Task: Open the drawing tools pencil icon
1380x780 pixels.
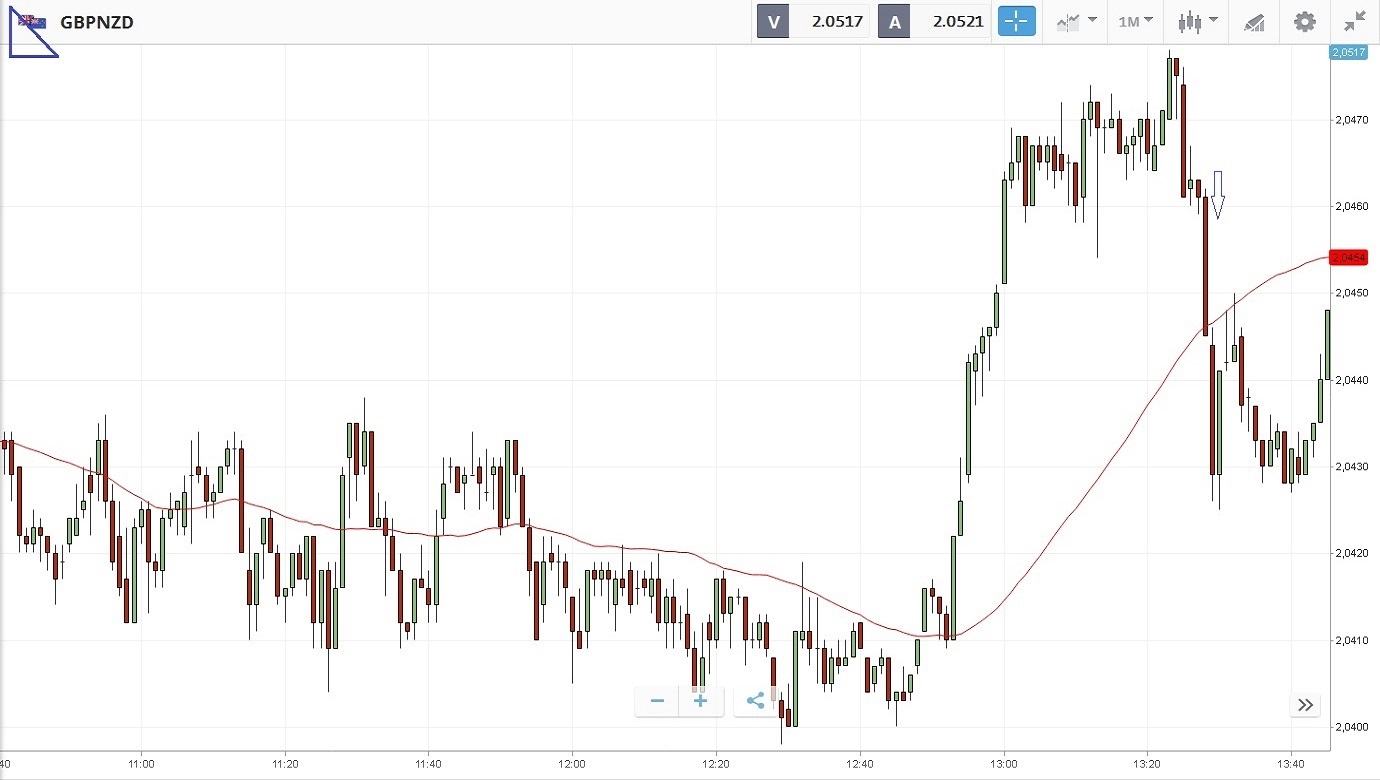Action: point(1254,21)
